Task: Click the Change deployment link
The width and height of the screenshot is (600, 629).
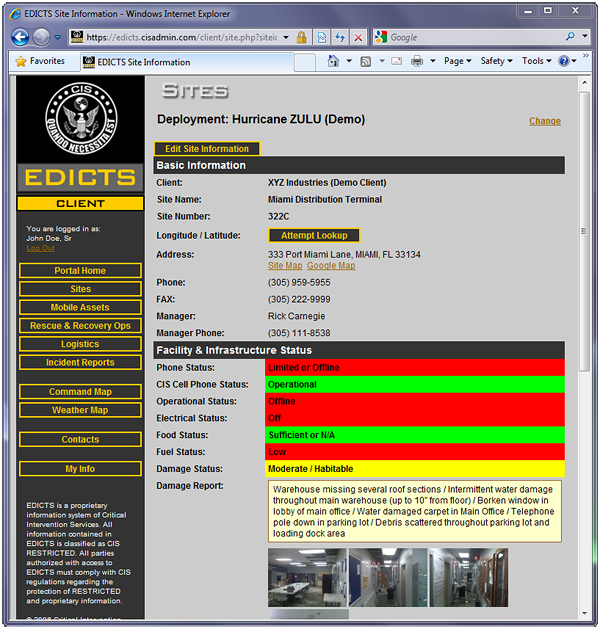Action: click(545, 121)
